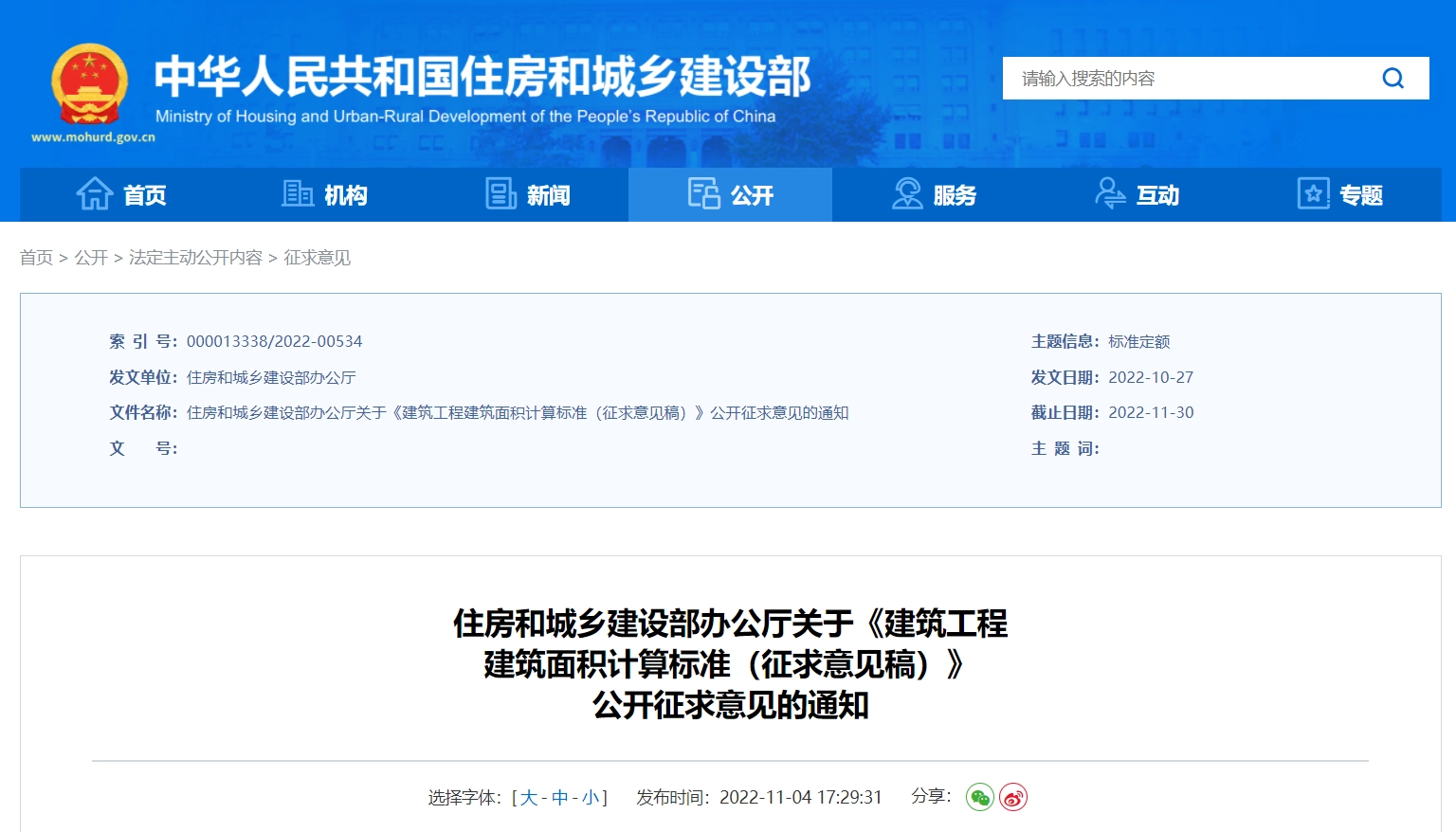Image resolution: width=1456 pixels, height=832 pixels.
Task: Select the 服务 navigation icon
Action: tap(907, 194)
